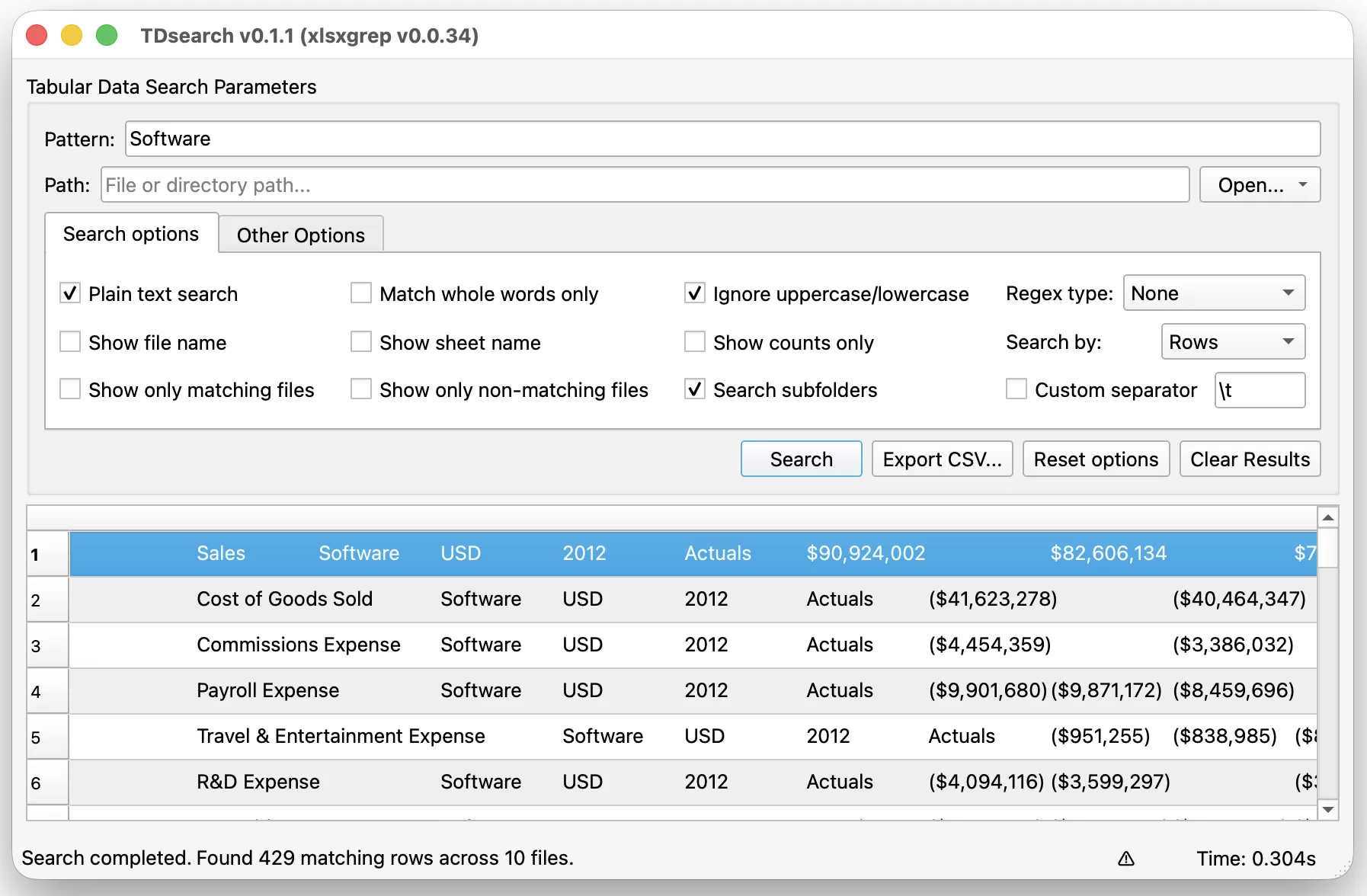1367x896 pixels.
Task: Click the $82,606,134 value
Action: (1109, 553)
